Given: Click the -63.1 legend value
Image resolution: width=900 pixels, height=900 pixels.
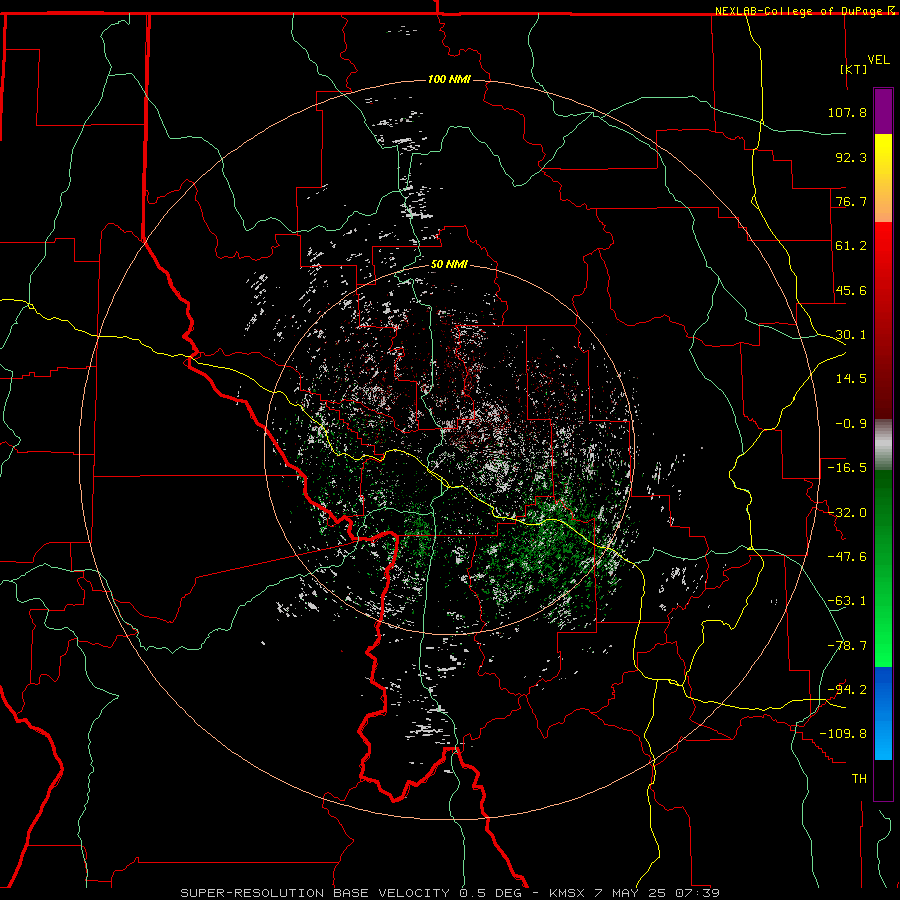Looking at the screenshot, I should [x=847, y=601].
